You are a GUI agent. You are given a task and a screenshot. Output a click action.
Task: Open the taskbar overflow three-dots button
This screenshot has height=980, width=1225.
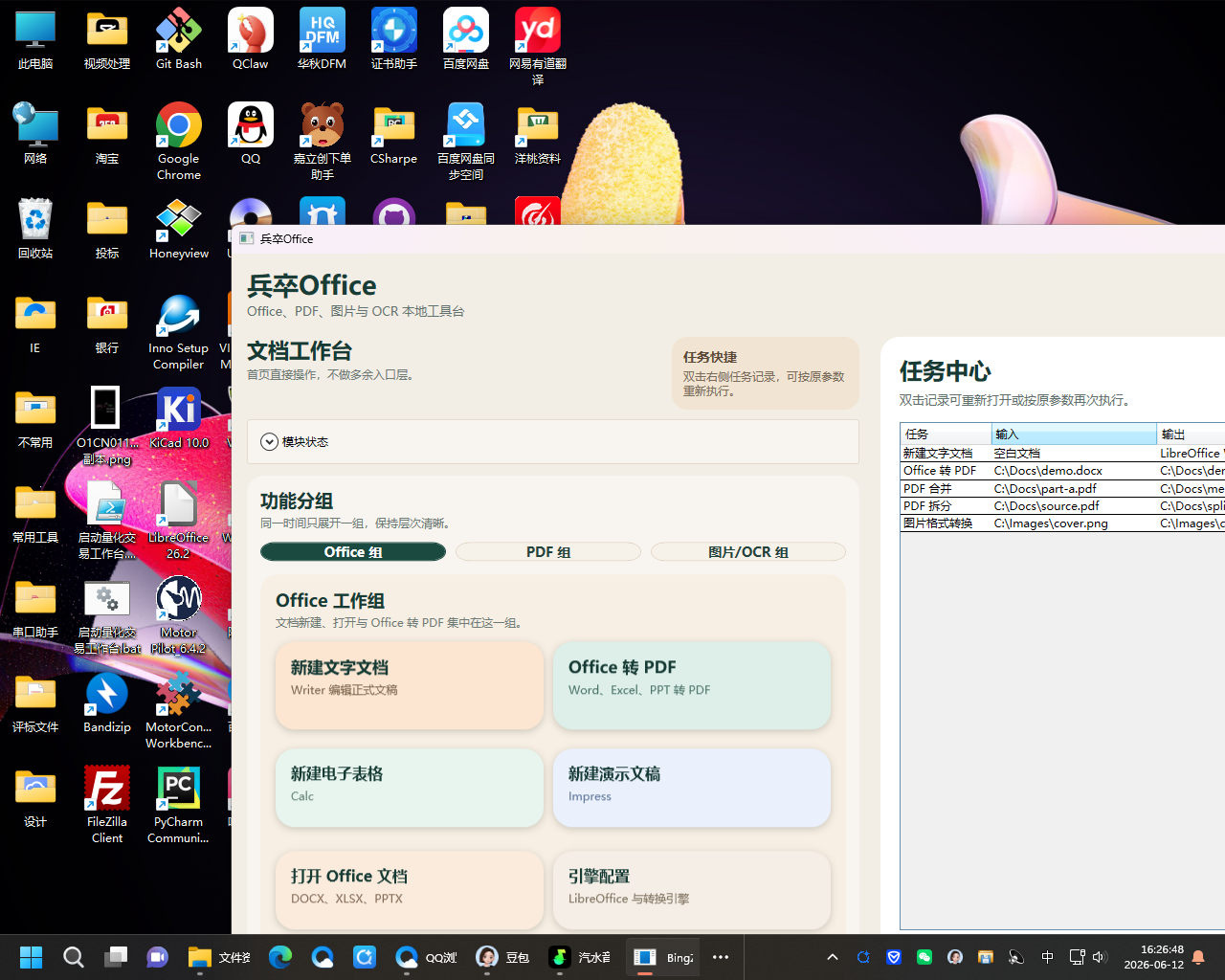click(x=721, y=957)
